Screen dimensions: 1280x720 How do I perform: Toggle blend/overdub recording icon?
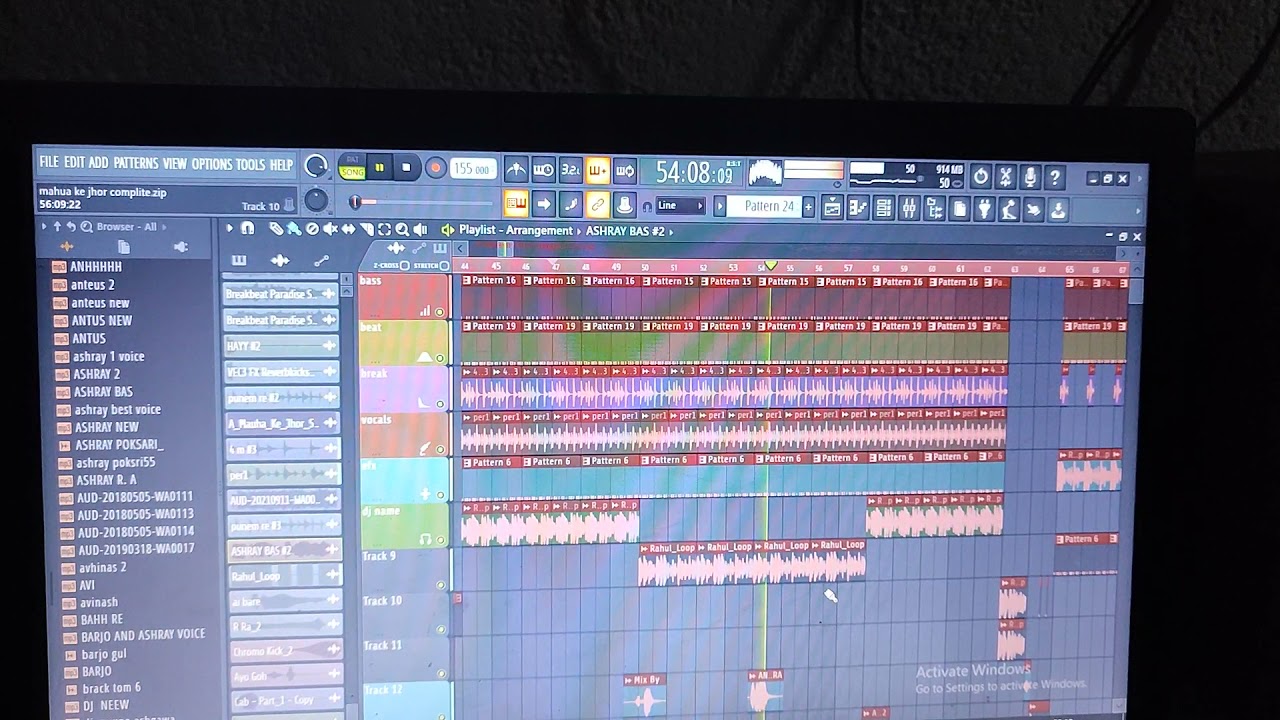tap(597, 170)
